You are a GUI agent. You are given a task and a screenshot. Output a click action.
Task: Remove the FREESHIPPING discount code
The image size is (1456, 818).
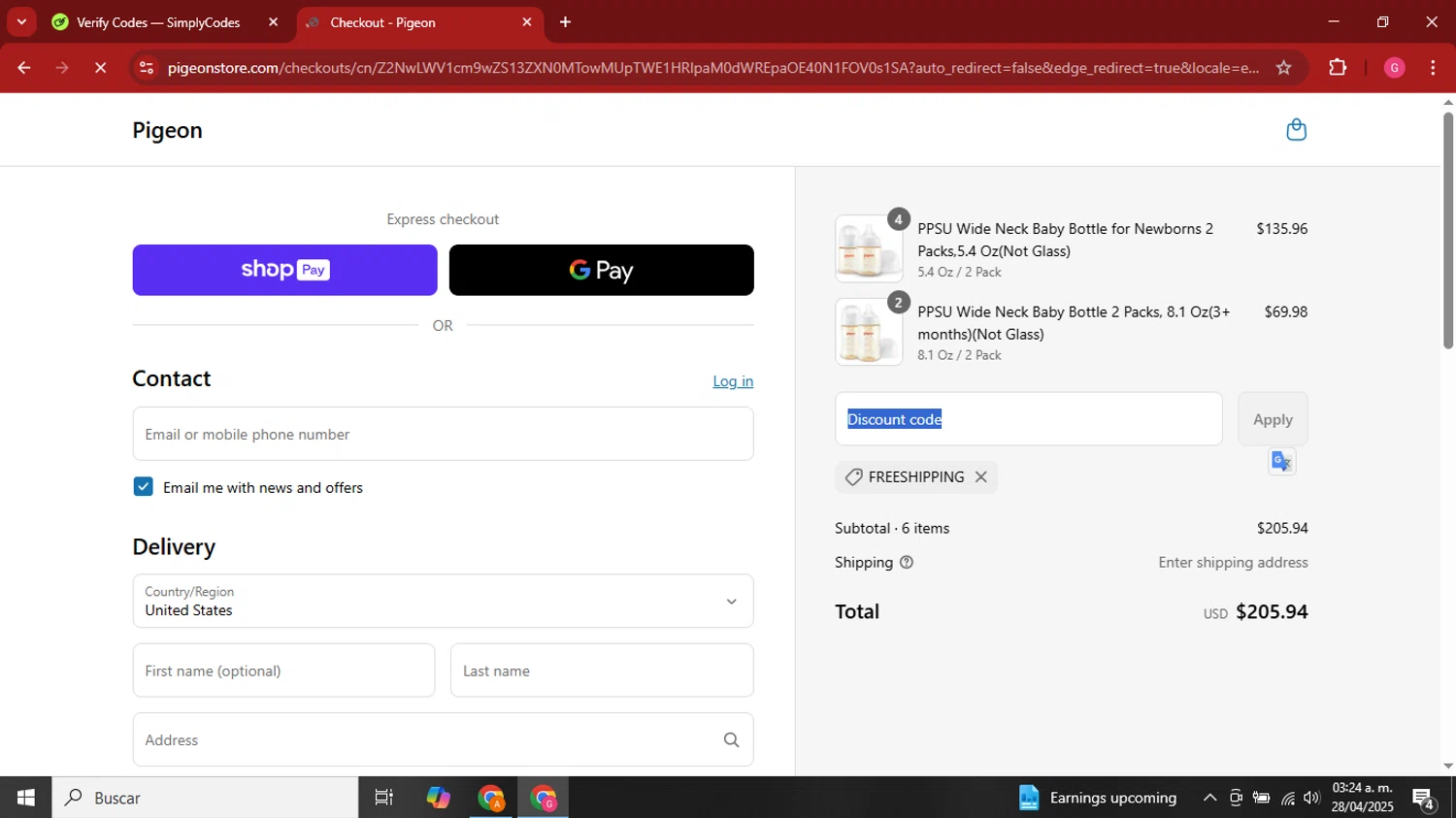point(980,476)
